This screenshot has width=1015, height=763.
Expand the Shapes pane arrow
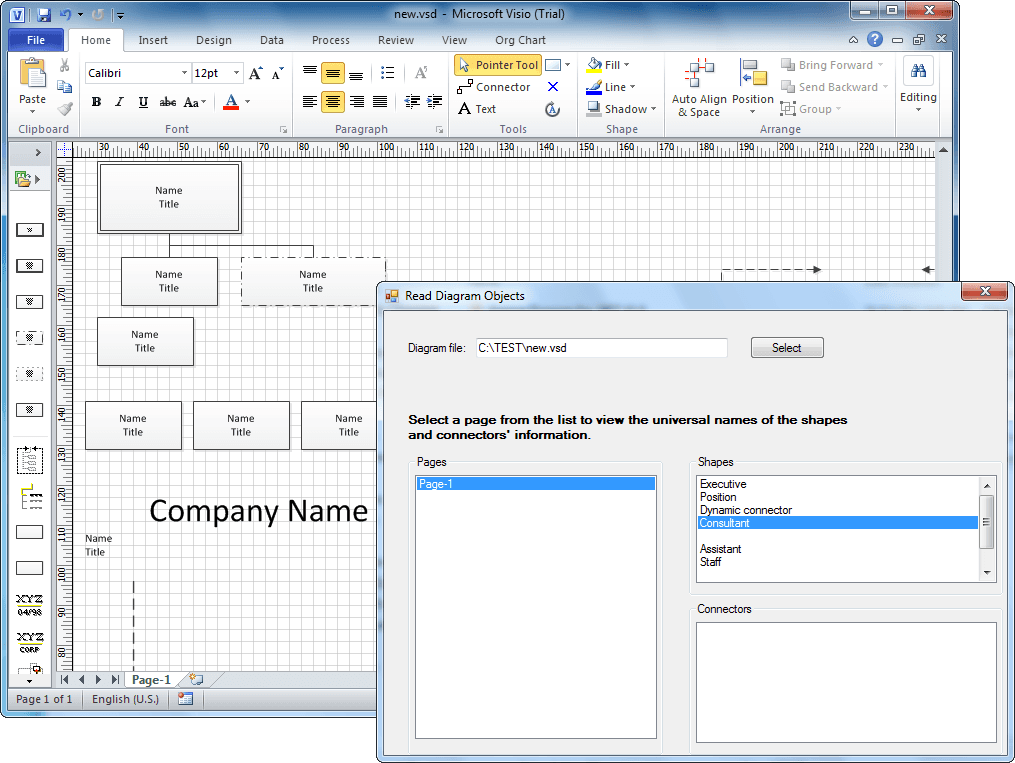(38, 153)
